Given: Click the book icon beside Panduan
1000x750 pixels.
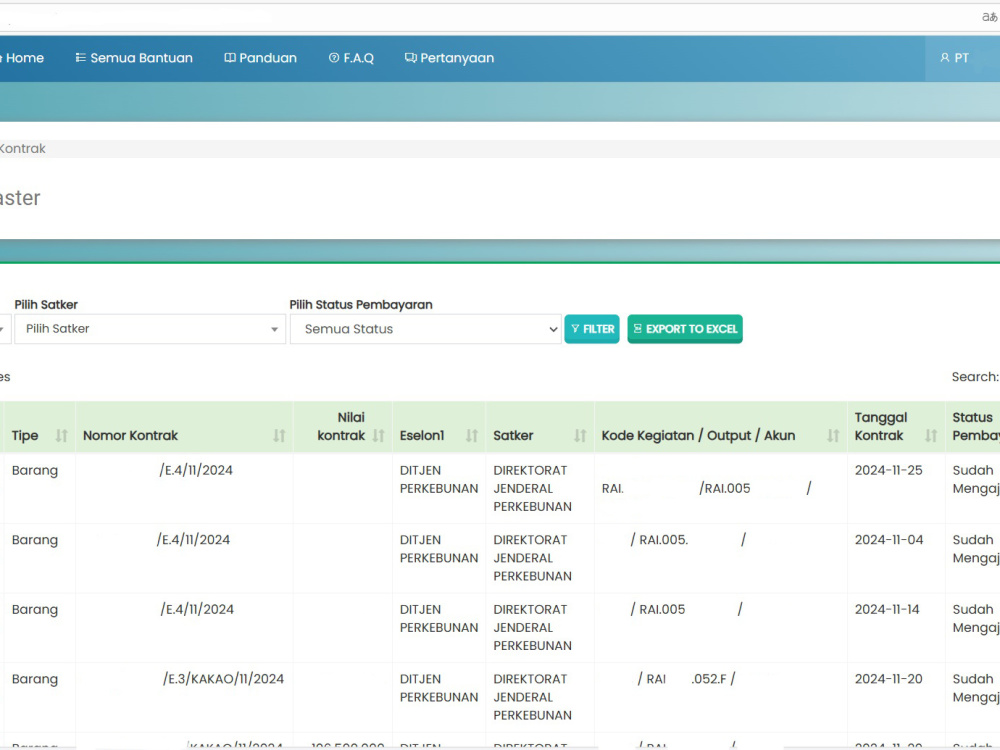Looking at the screenshot, I should [230, 58].
